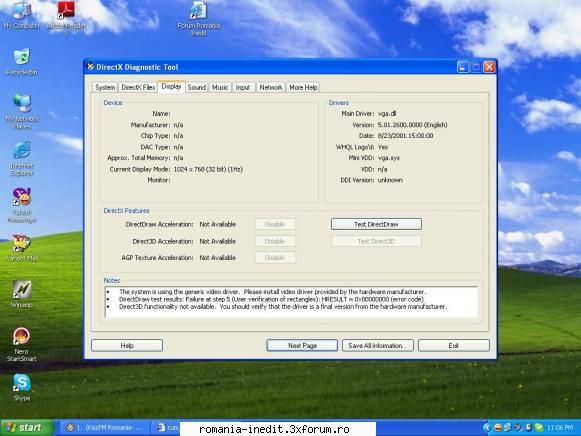This screenshot has height=436, width=581.
Task: Switch to the System tab
Action: coord(105,87)
